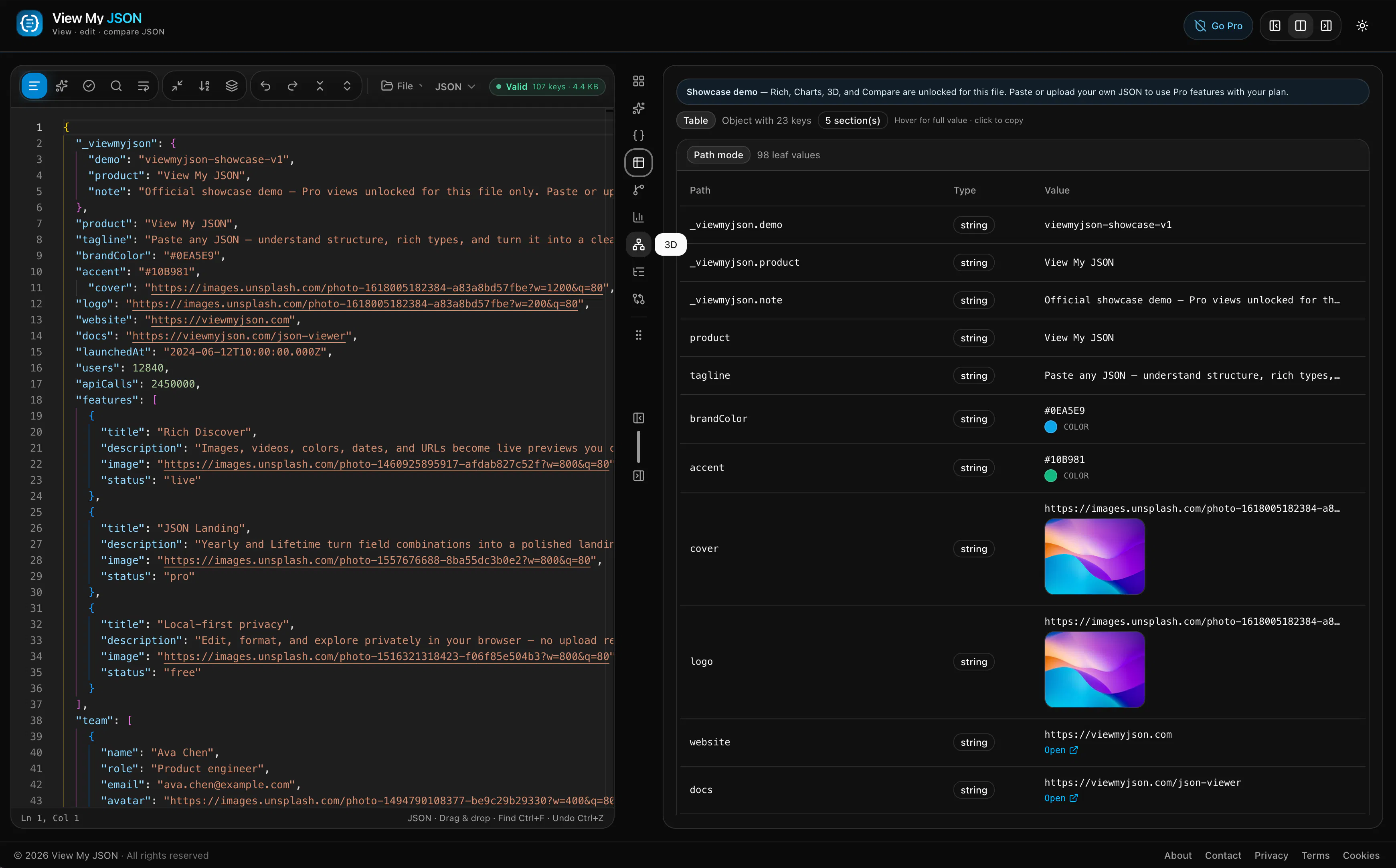
Task: Toggle Path mode in the table
Action: point(718,155)
